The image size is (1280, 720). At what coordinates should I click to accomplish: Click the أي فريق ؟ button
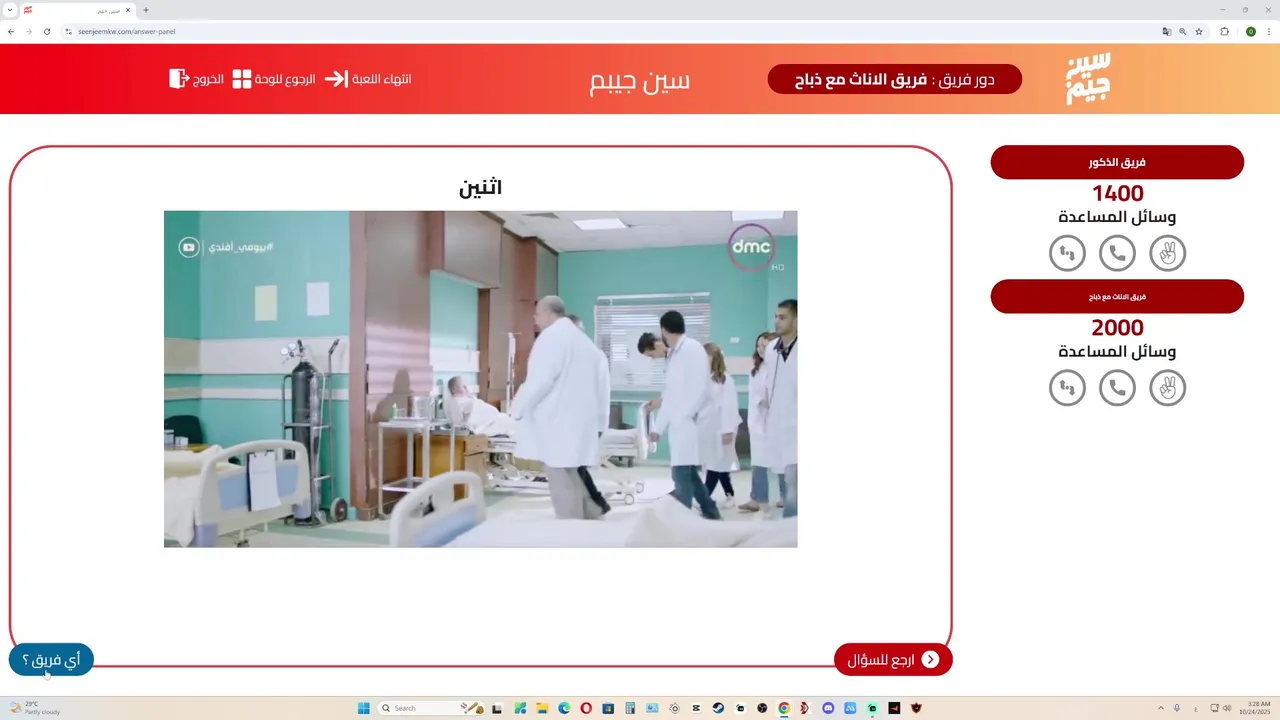[51, 659]
